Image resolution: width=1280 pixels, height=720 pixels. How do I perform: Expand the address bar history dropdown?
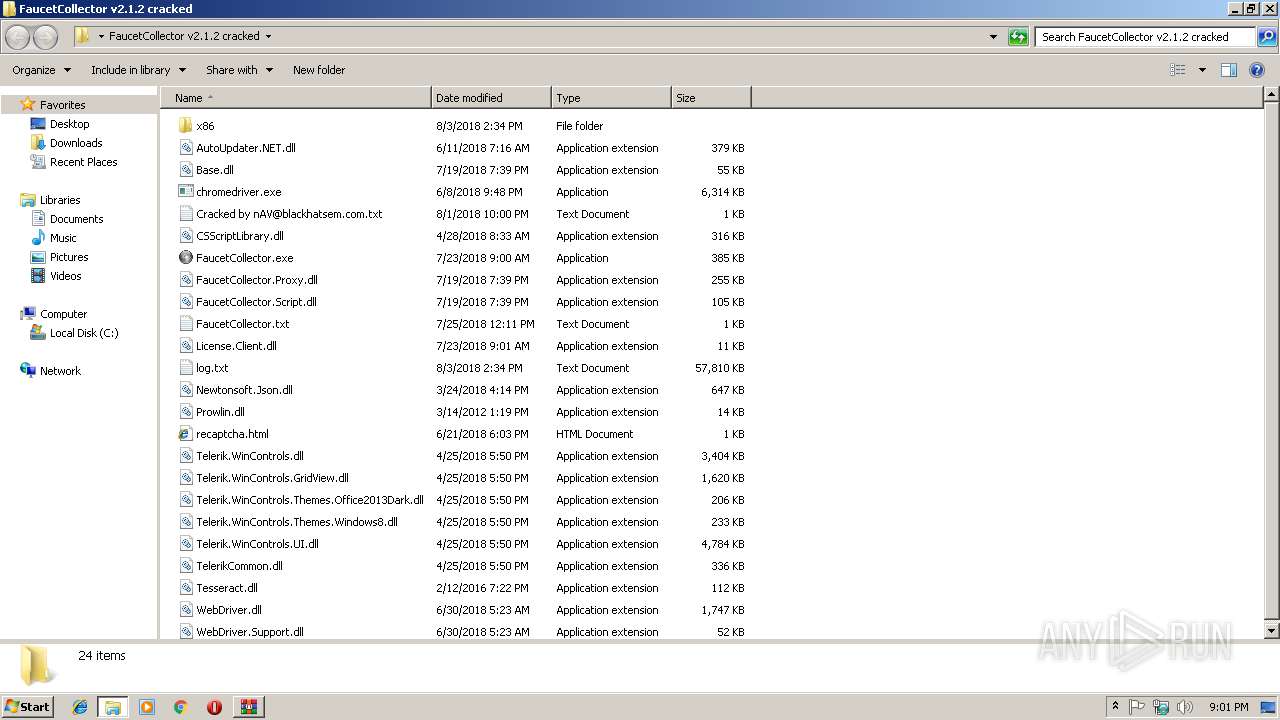coord(993,37)
